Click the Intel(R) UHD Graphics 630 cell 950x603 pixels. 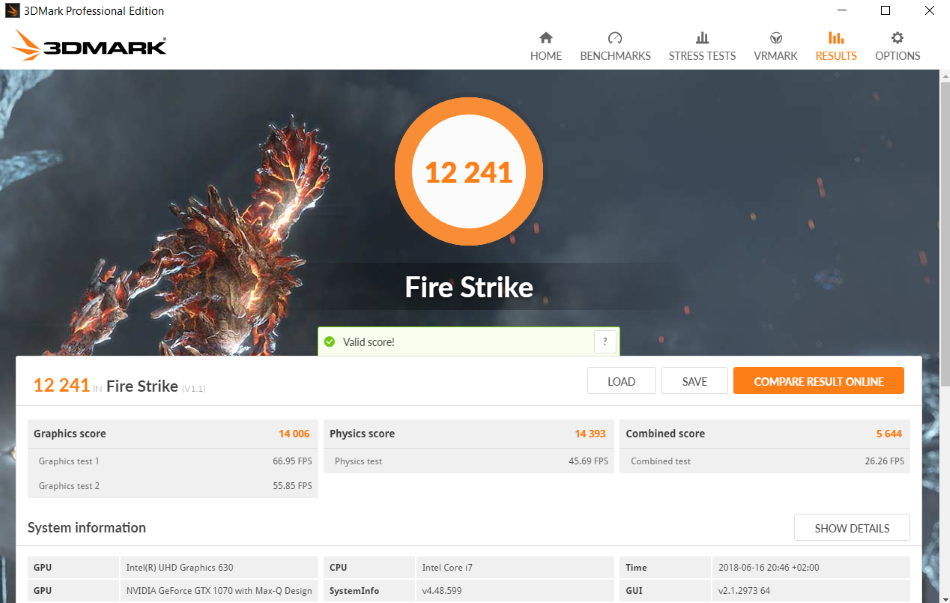[219, 567]
